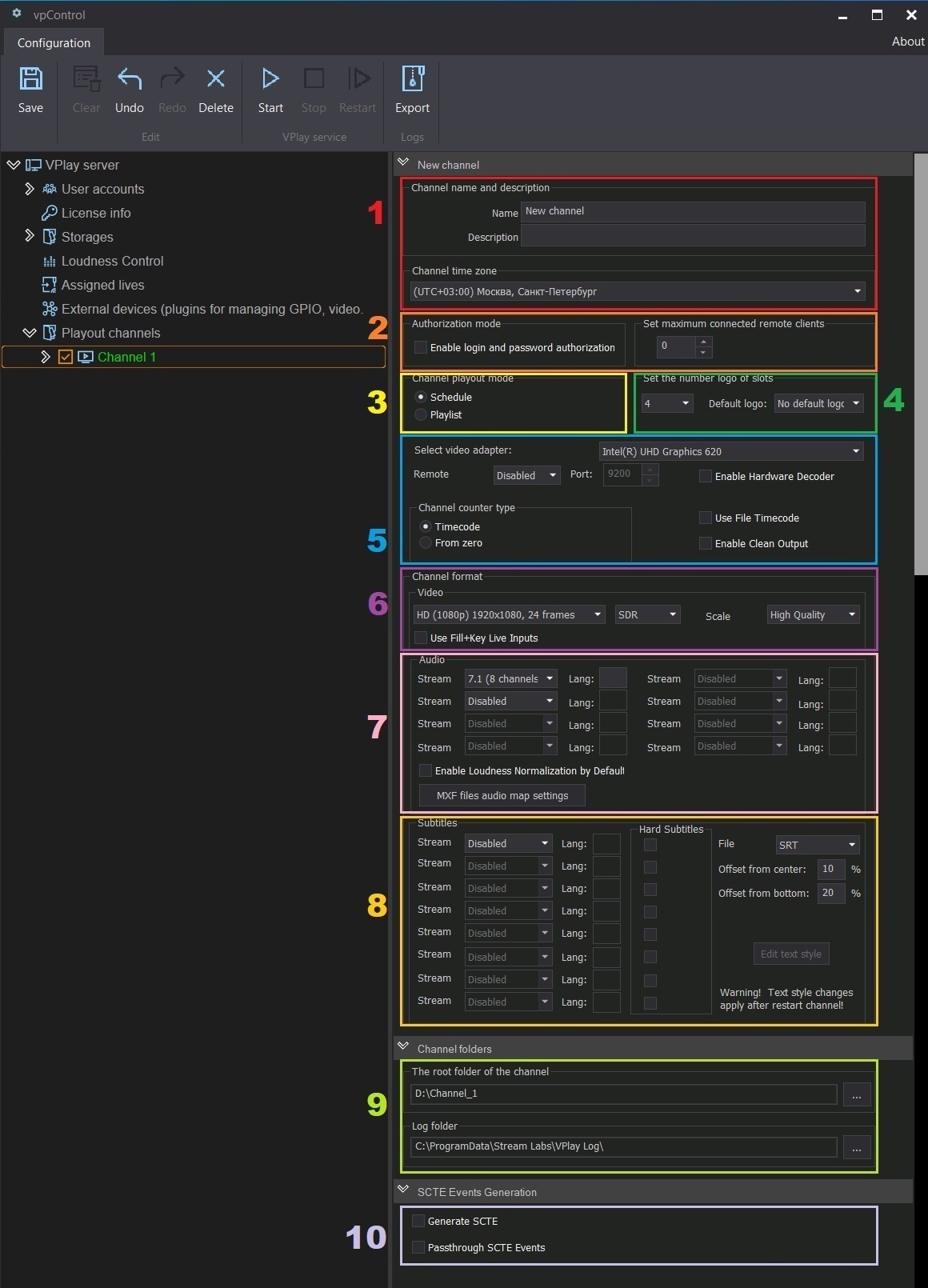928x1288 pixels.
Task: Open the subtitle File SRT dropdown
Action: pos(818,845)
